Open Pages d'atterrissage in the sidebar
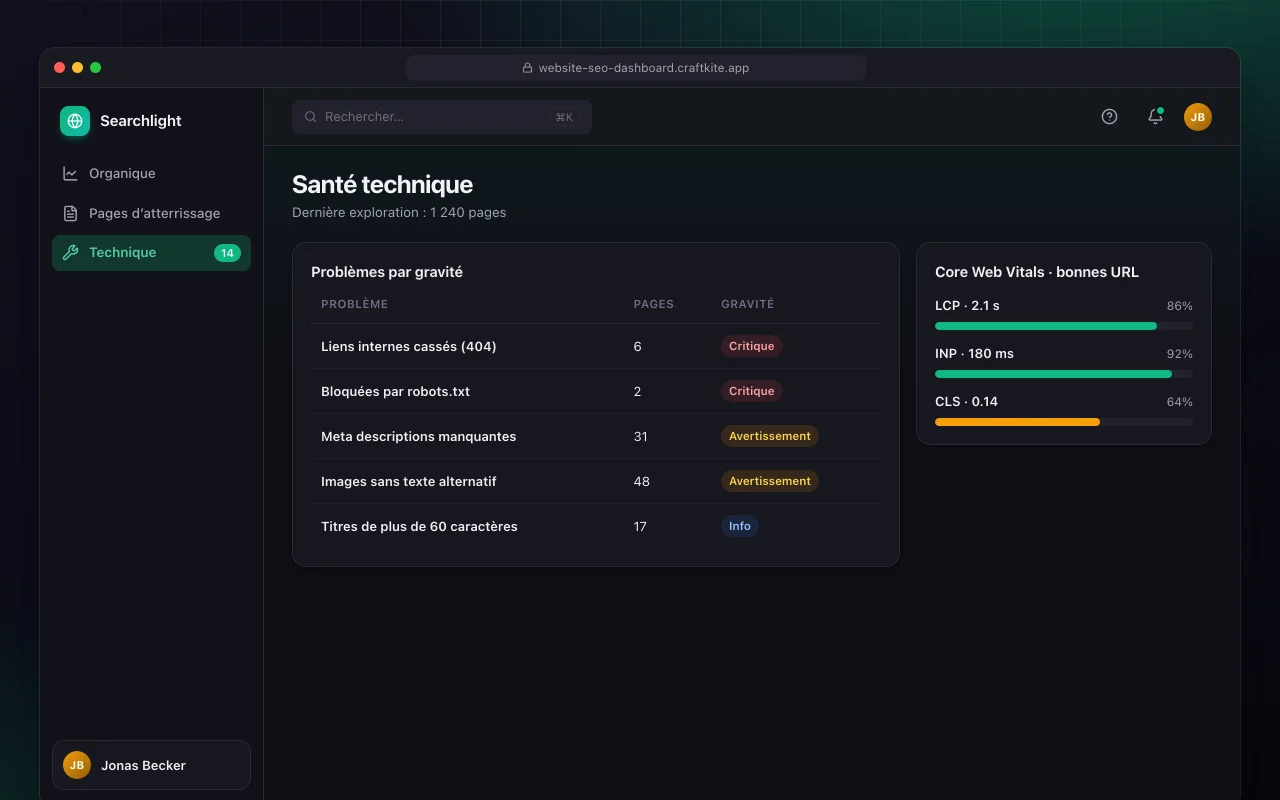1280x800 pixels. tap(151, 213)
